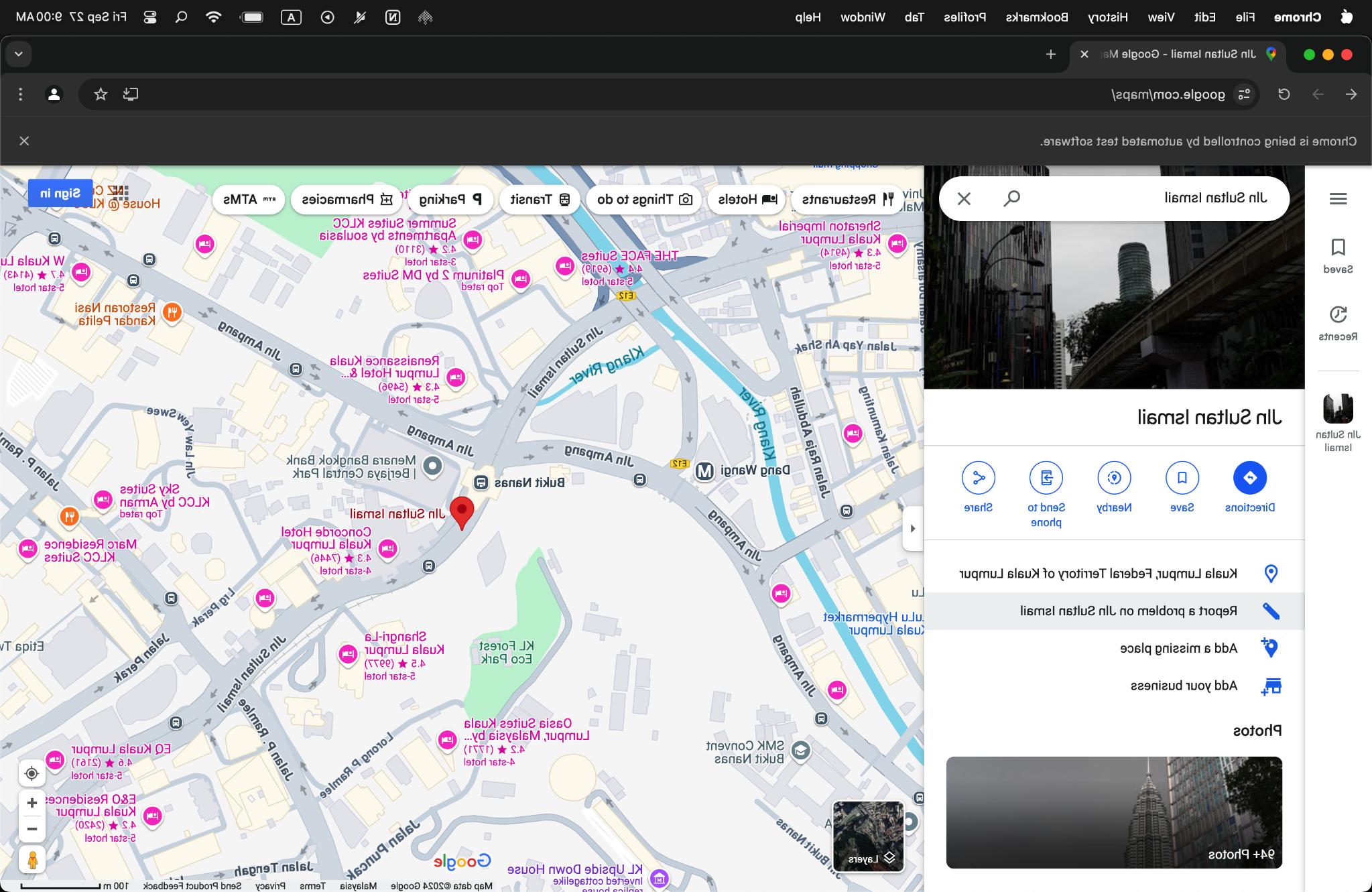Toggle the 100 m map scale units
The width and height of the screenshot is (1372, 892).
tap(74, 886)
